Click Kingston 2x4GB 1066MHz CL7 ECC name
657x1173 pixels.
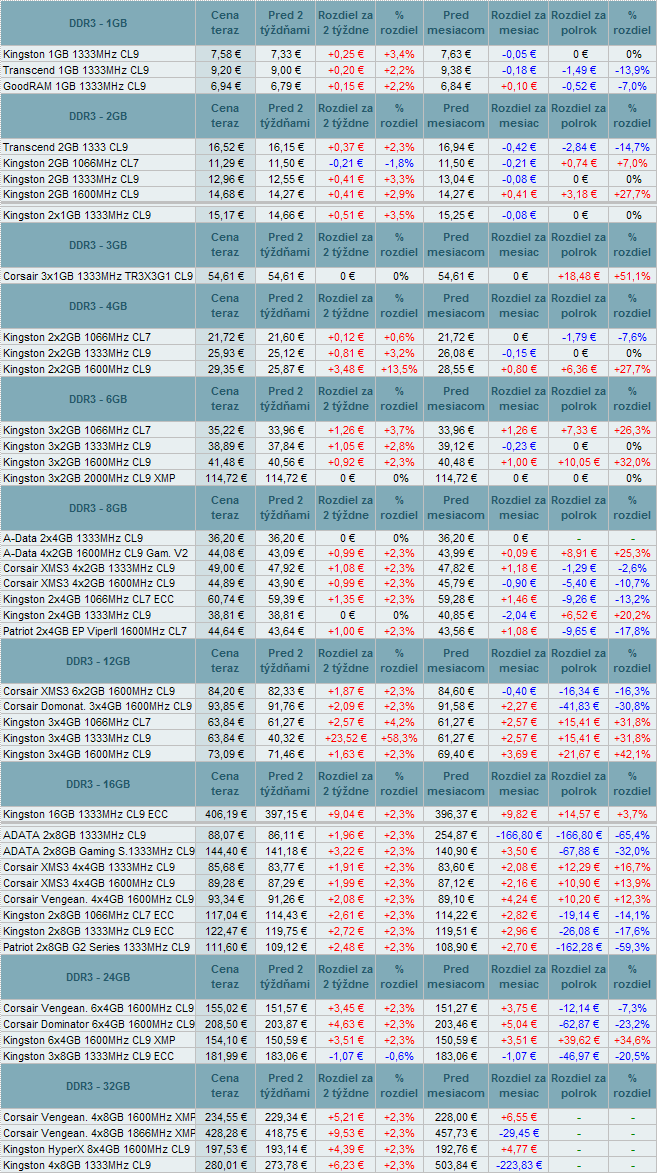89,600
